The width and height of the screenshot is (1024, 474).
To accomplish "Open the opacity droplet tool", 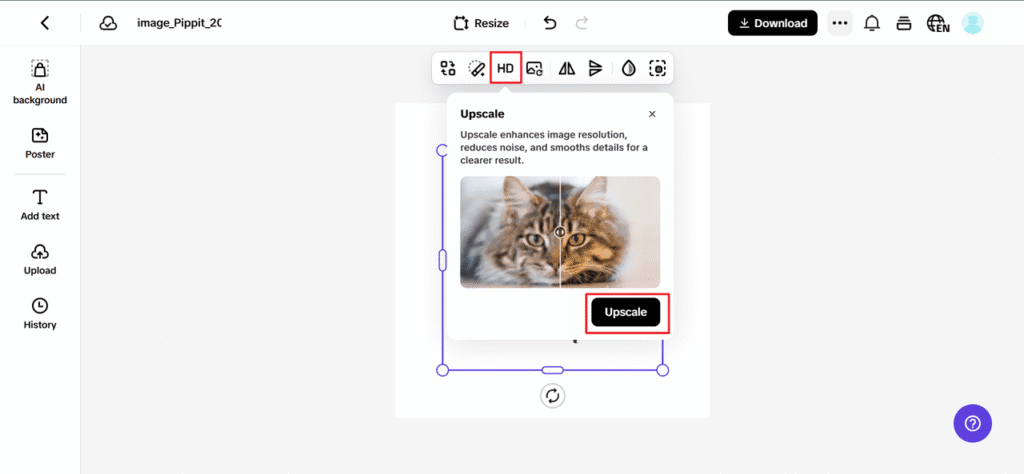I will [x=629, y=68].
